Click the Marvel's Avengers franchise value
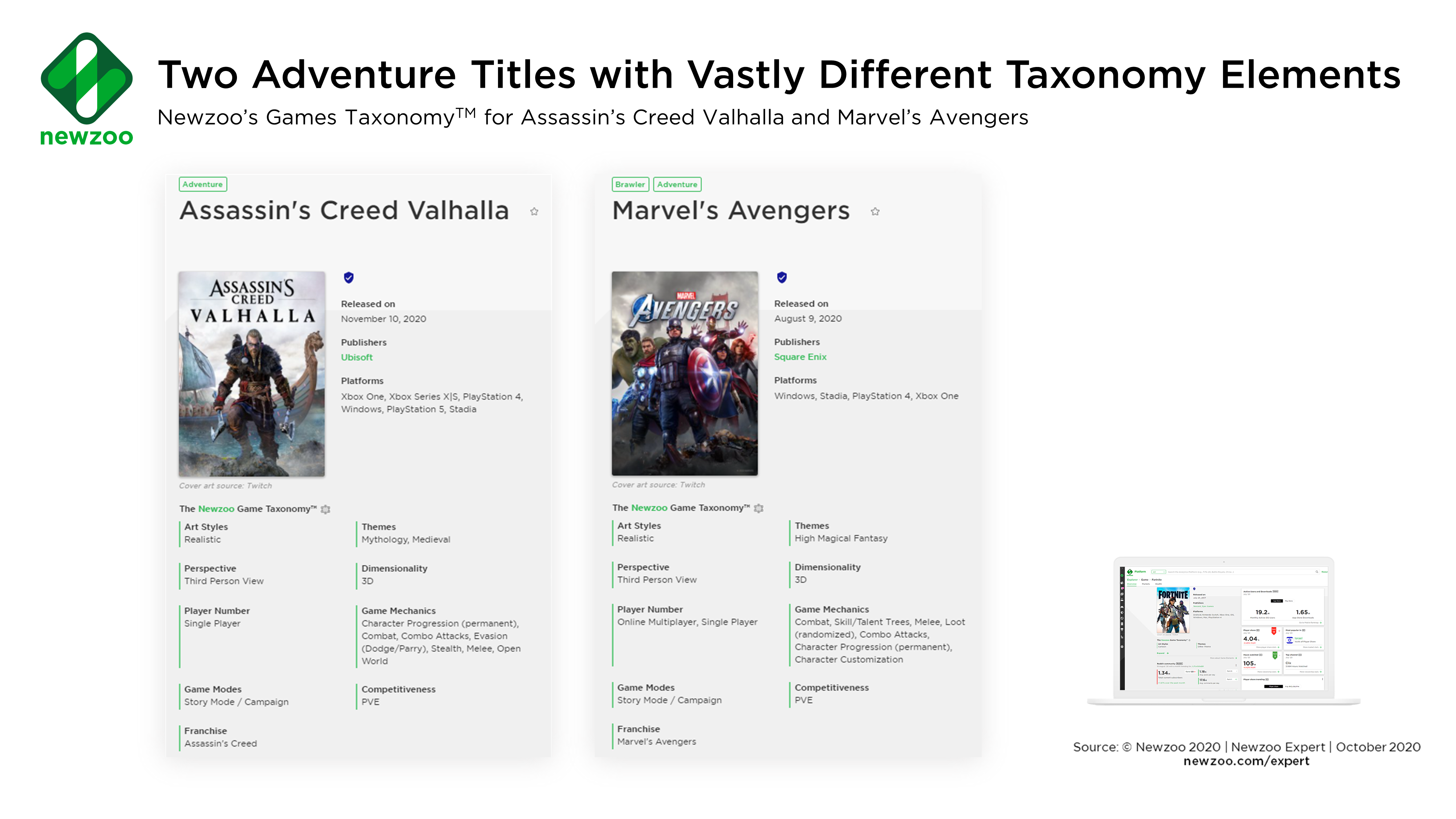The height and width of the screenshot is (819, 1456). click(656, 741)
